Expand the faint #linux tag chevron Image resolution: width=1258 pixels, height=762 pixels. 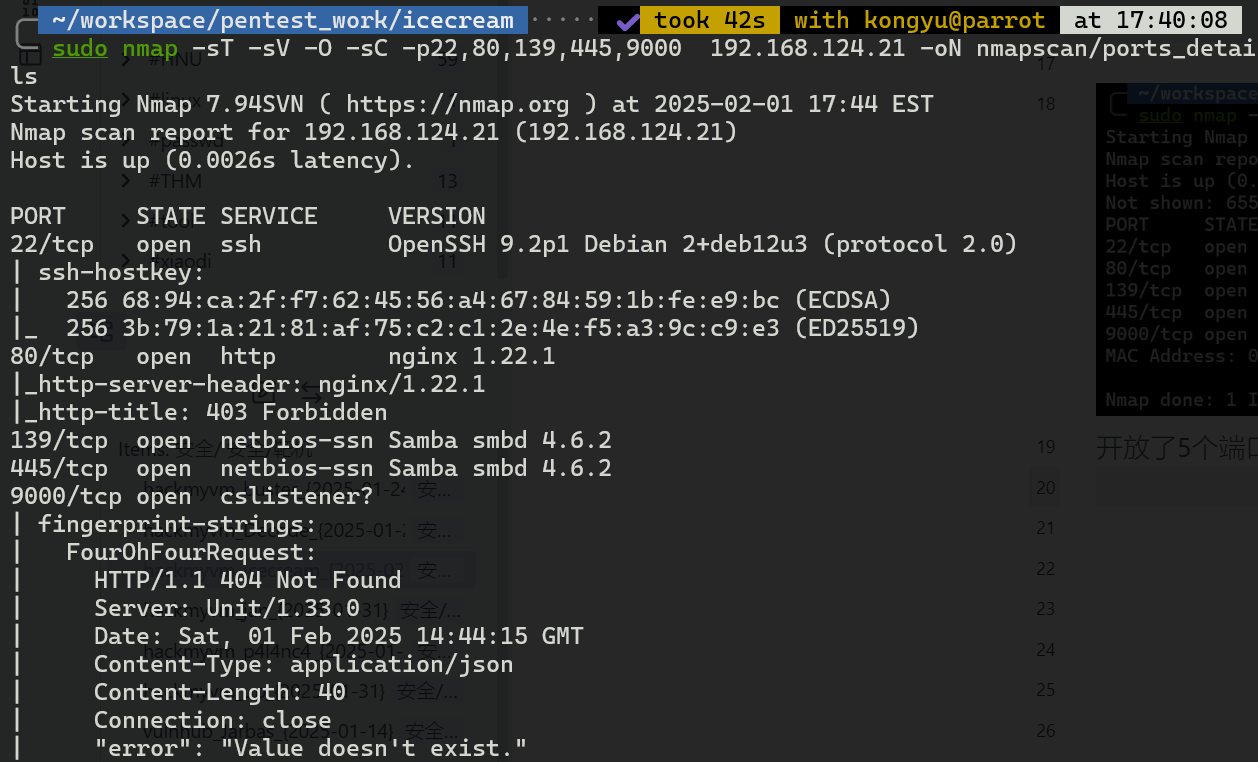(x=126, y=101)
